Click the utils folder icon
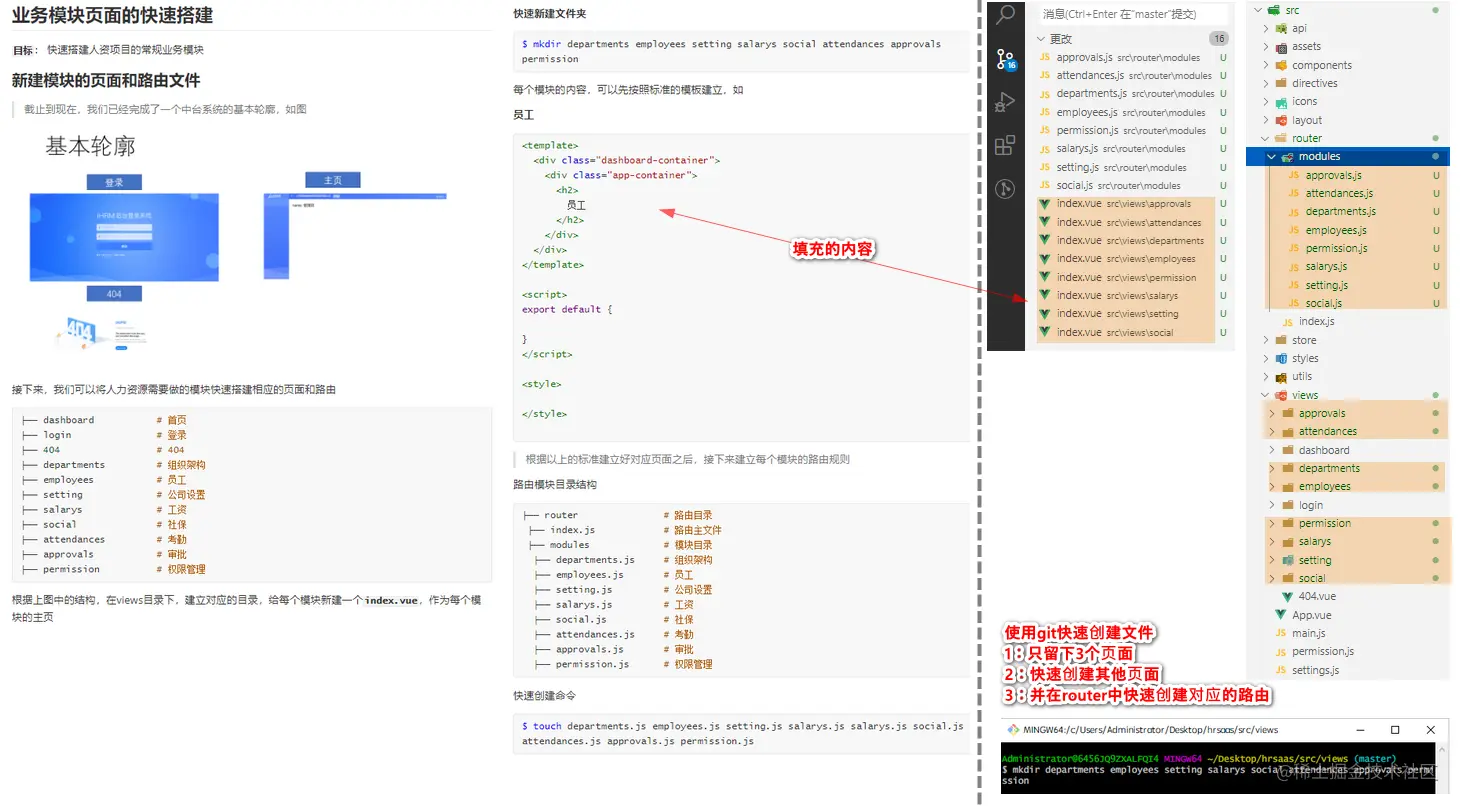This screenshot has height=806, width=1461. click(x=1281, y=377)
